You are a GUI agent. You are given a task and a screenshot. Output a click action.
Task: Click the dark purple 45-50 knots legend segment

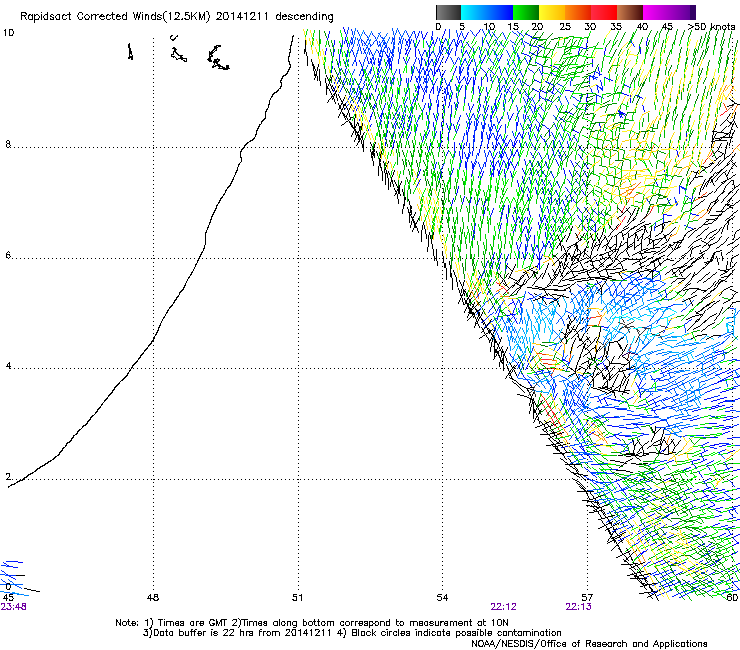[682, 12]
